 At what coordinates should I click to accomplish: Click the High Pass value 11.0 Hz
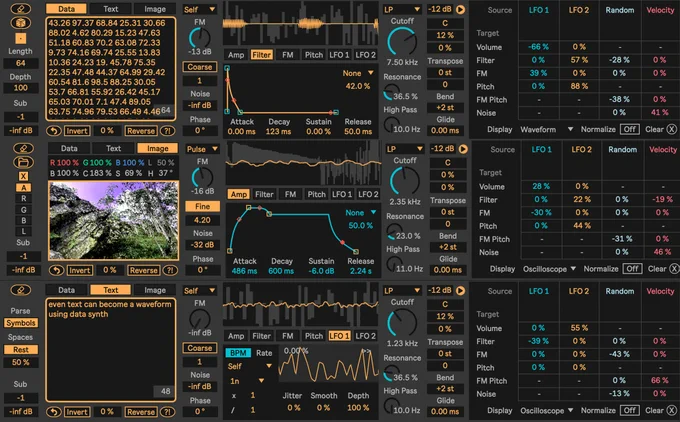pyautogui.click(x=409, y=269)
